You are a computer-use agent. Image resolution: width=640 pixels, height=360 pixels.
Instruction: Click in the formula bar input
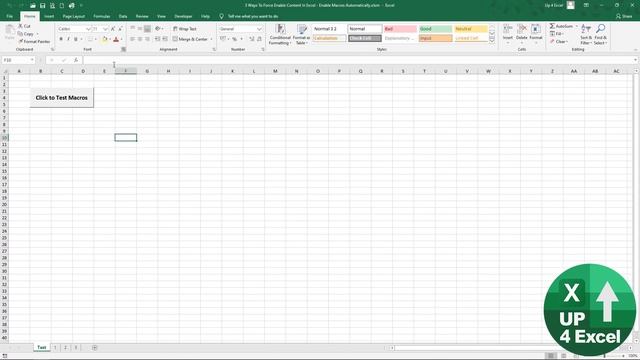pyautogui.click(x=358, y=60)
